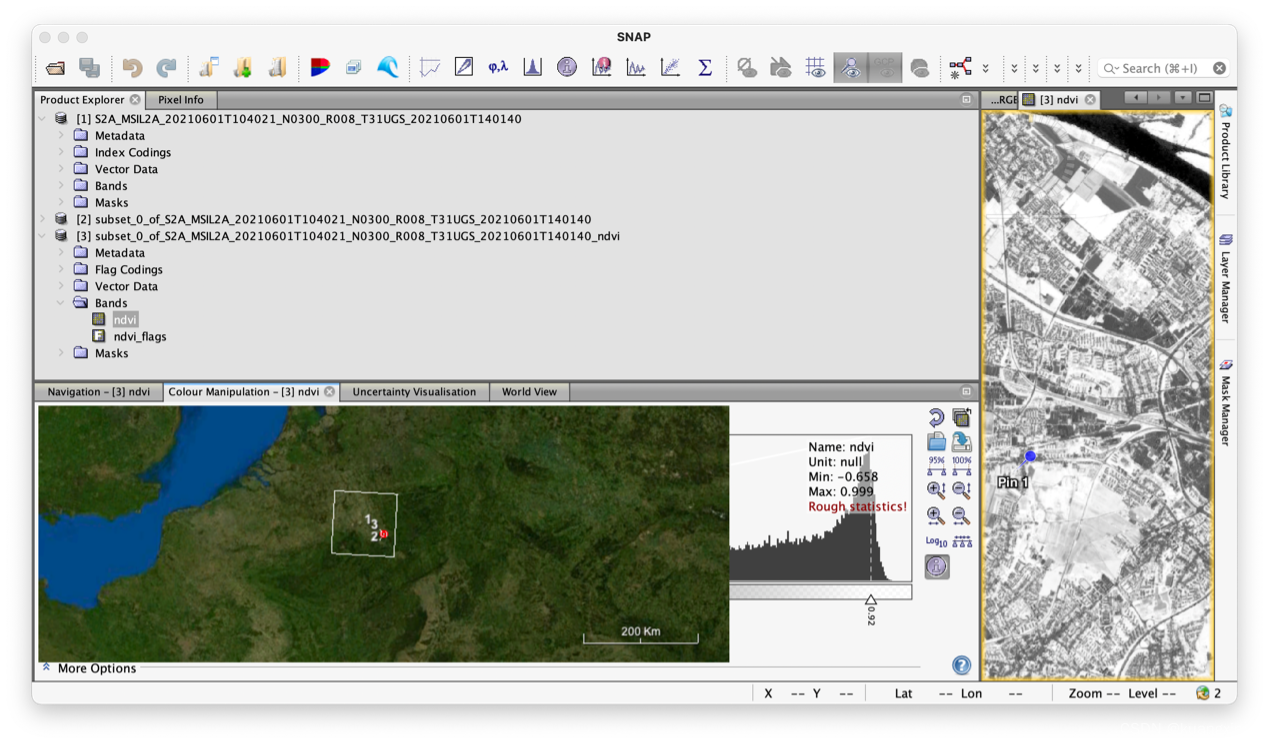The width and height of the screenshot is (1274, 748).
Task: Open the Histogram tool in toolbar
Action: coord(533,67)
